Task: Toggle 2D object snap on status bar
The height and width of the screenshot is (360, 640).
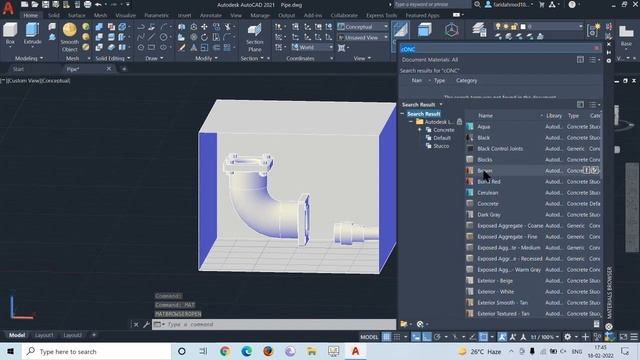Action: pyautogui.click(x=483, y=337)
